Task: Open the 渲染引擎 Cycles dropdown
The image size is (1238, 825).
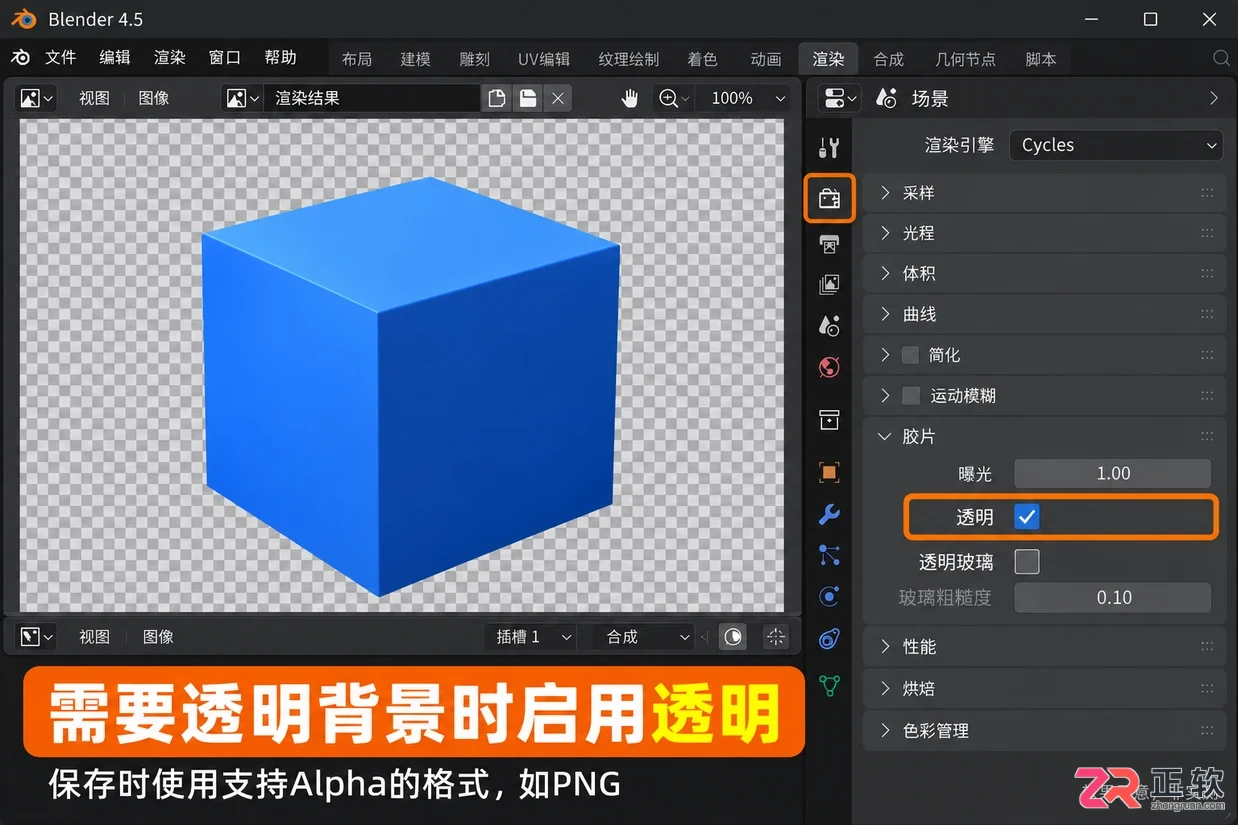Action: pos(1116,145)
